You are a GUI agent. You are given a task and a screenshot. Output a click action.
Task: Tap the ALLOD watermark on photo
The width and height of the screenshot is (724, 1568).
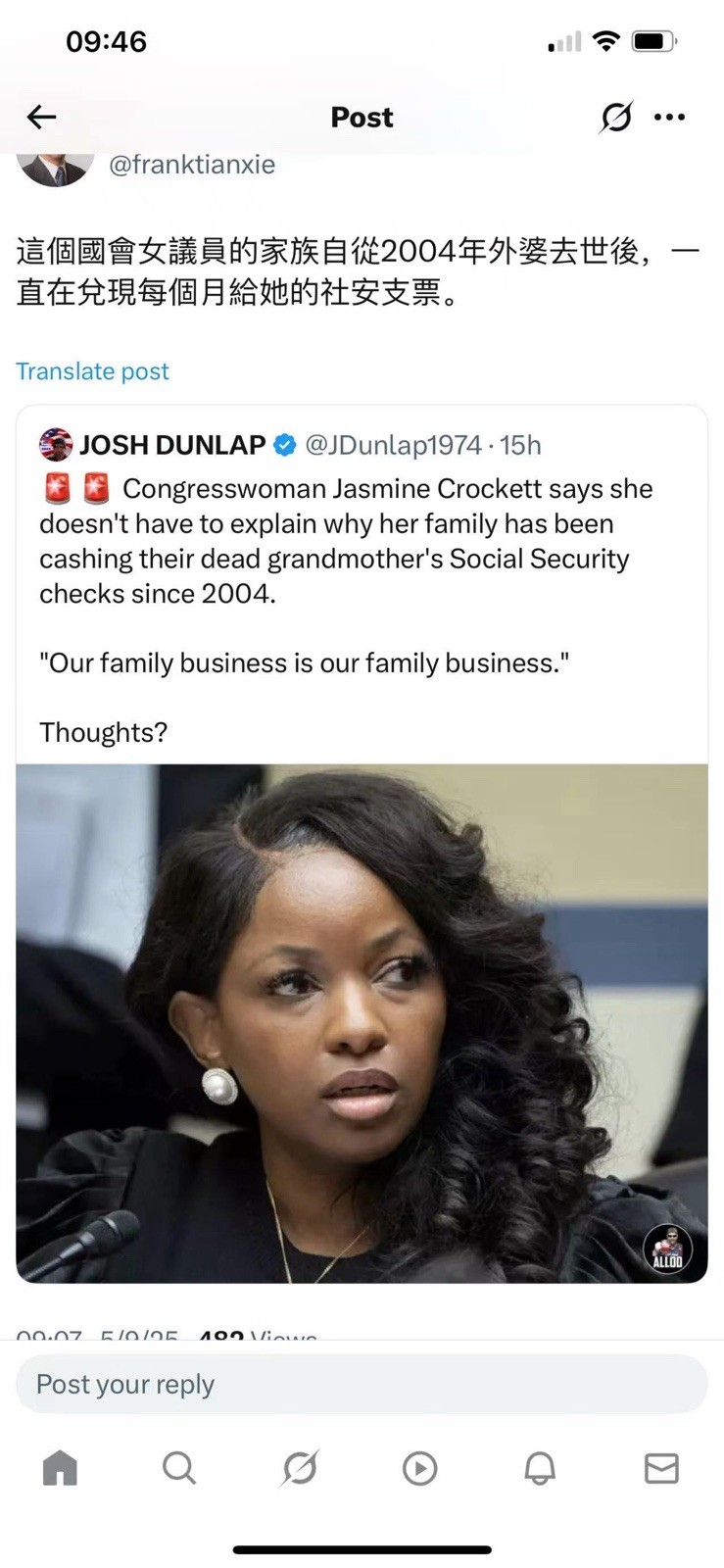(x=667, y=1249)
